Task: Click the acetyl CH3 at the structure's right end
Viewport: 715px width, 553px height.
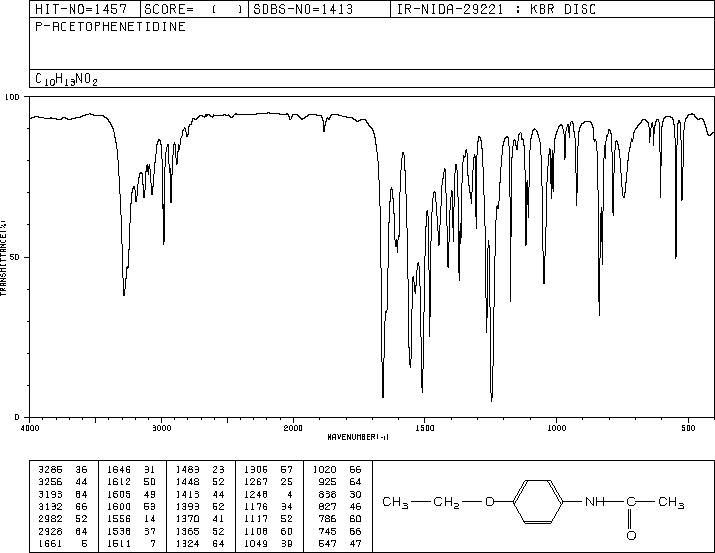Action: 671,502
